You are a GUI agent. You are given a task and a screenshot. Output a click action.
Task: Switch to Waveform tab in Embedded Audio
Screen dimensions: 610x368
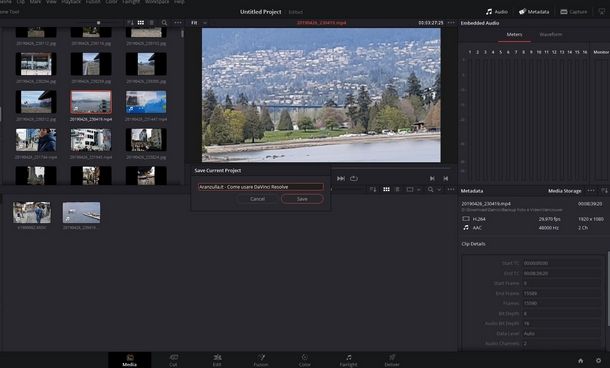coord(550,35)
